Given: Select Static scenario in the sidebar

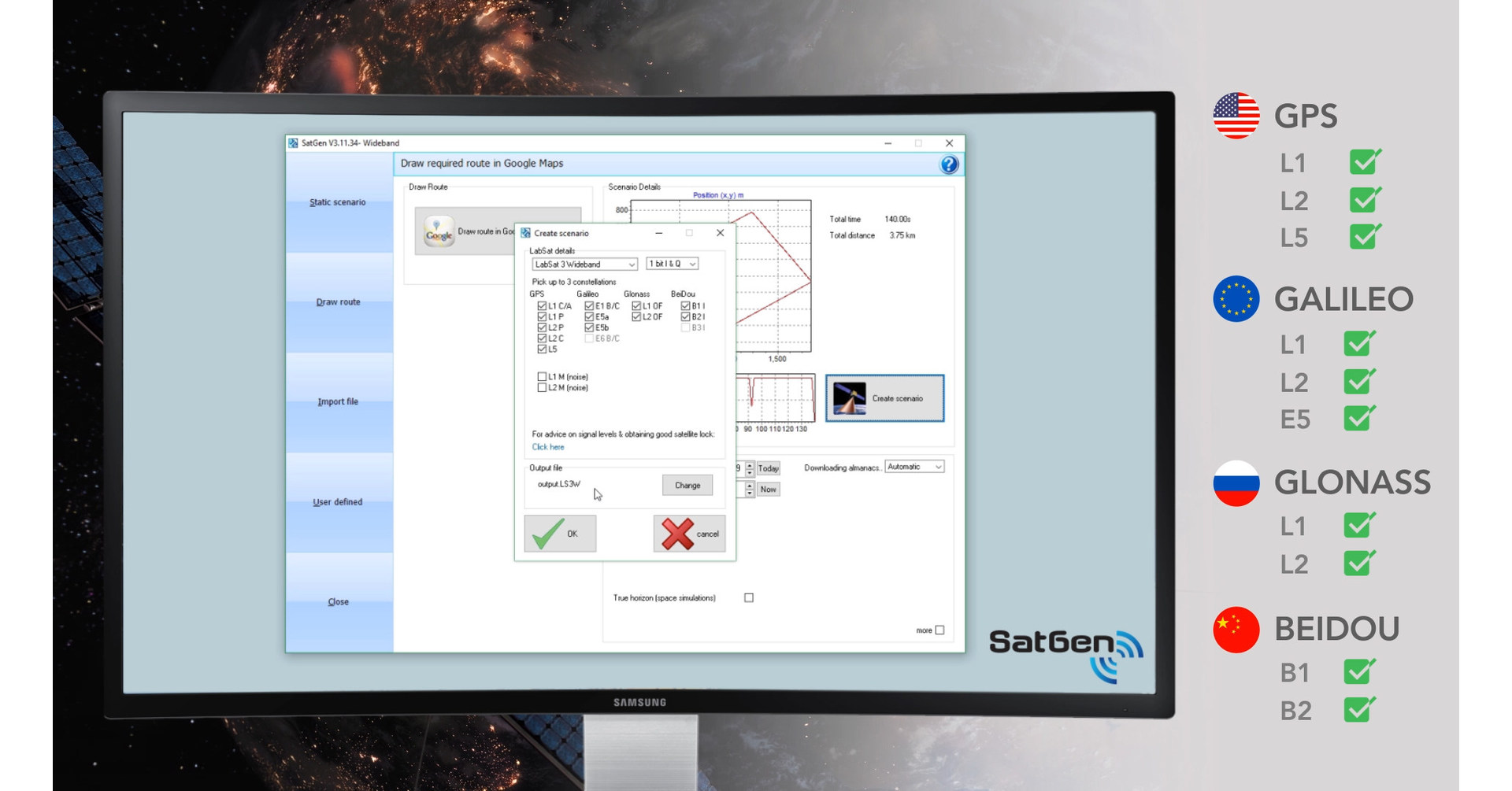Looking at the screenshot, I should coord(339,201).
